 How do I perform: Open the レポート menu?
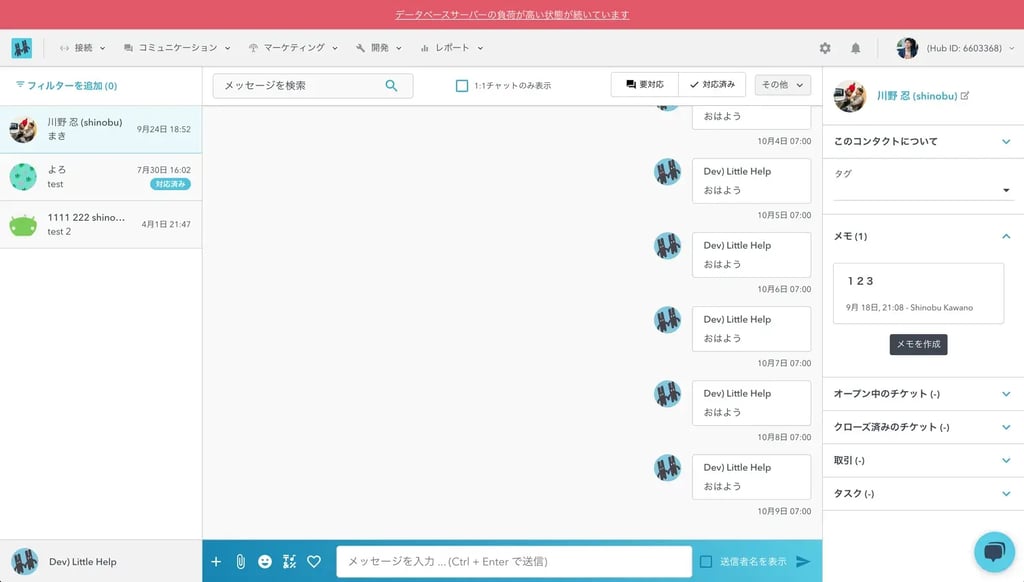click(451, 47)
